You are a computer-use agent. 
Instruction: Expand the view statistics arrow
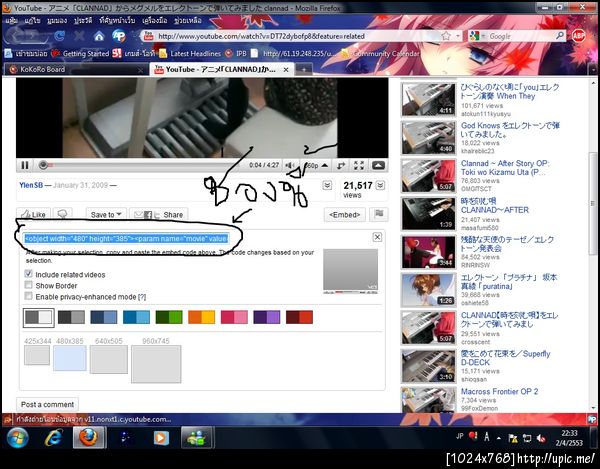[380, 186]
